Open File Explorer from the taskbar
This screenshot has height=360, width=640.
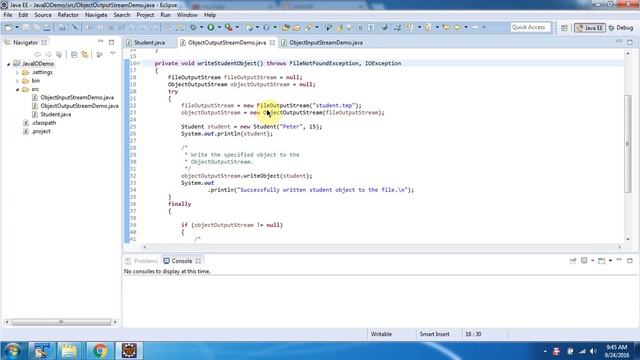pos(69,351)
